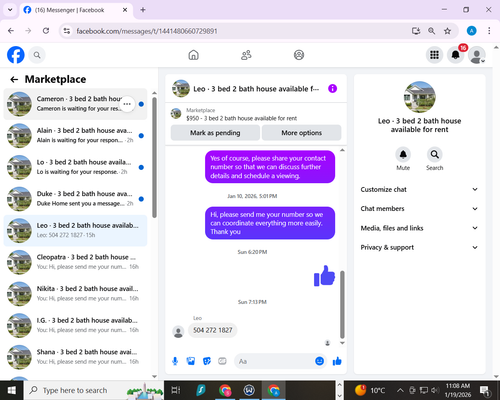
Task: Open Task View on taskbar
Action: point(176,390)
